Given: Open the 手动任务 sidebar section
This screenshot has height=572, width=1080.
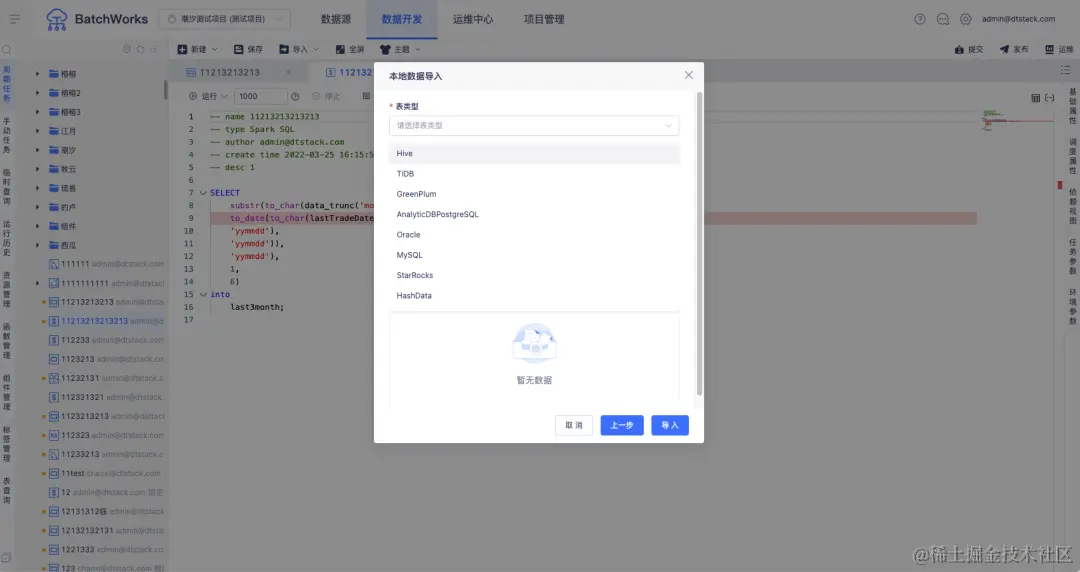Looking at the screenshot, I should [x=7, y=135].
